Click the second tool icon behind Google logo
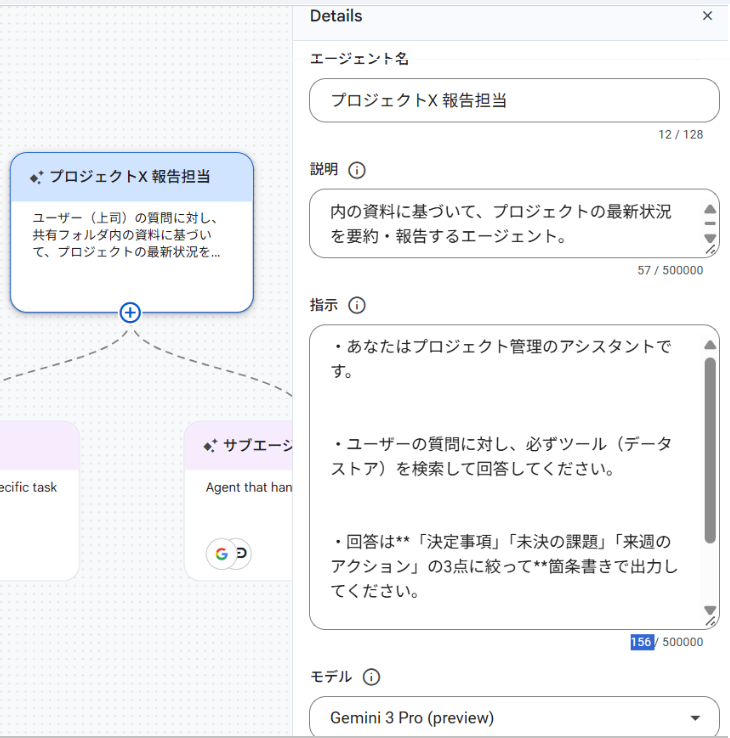This screenshot has height=738, width=730. (x=244, y=553)
